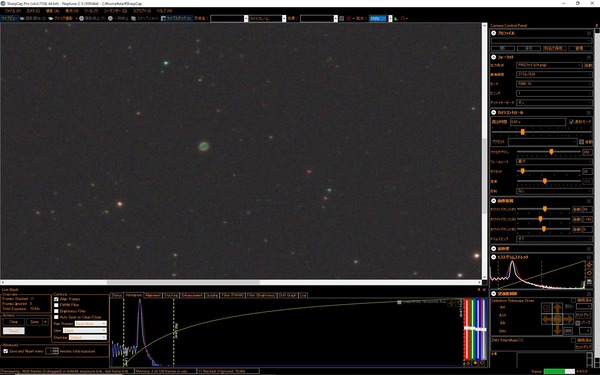This screenshot has height=375, width=600.
Task: Switch to the Status tab in Live Stack
Action: click(x=117, y=295)
